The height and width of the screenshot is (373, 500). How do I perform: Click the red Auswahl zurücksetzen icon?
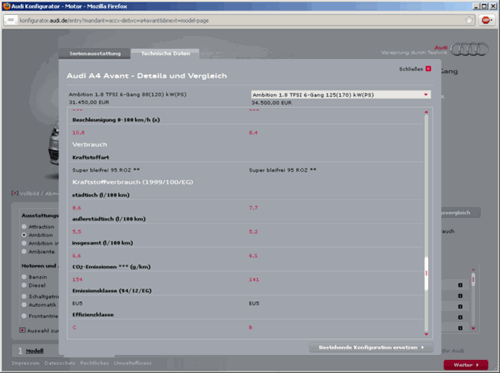coord(22,330)
